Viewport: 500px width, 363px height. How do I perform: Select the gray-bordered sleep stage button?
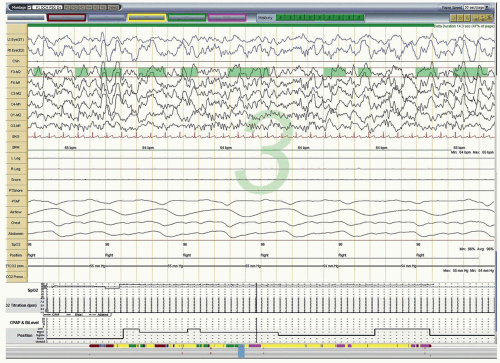tap(26, 18)
